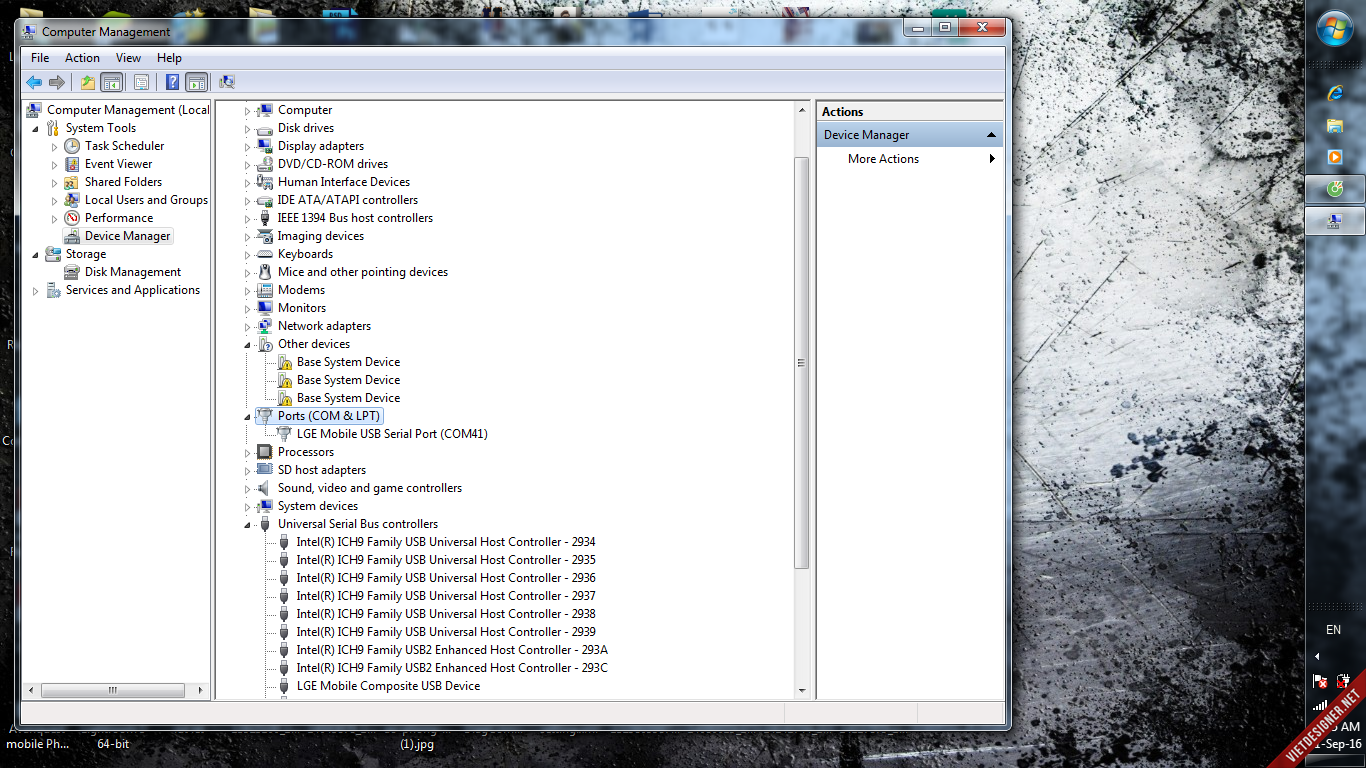Toggle the Show/Hide Action Pane button

(x=197, y=82)
